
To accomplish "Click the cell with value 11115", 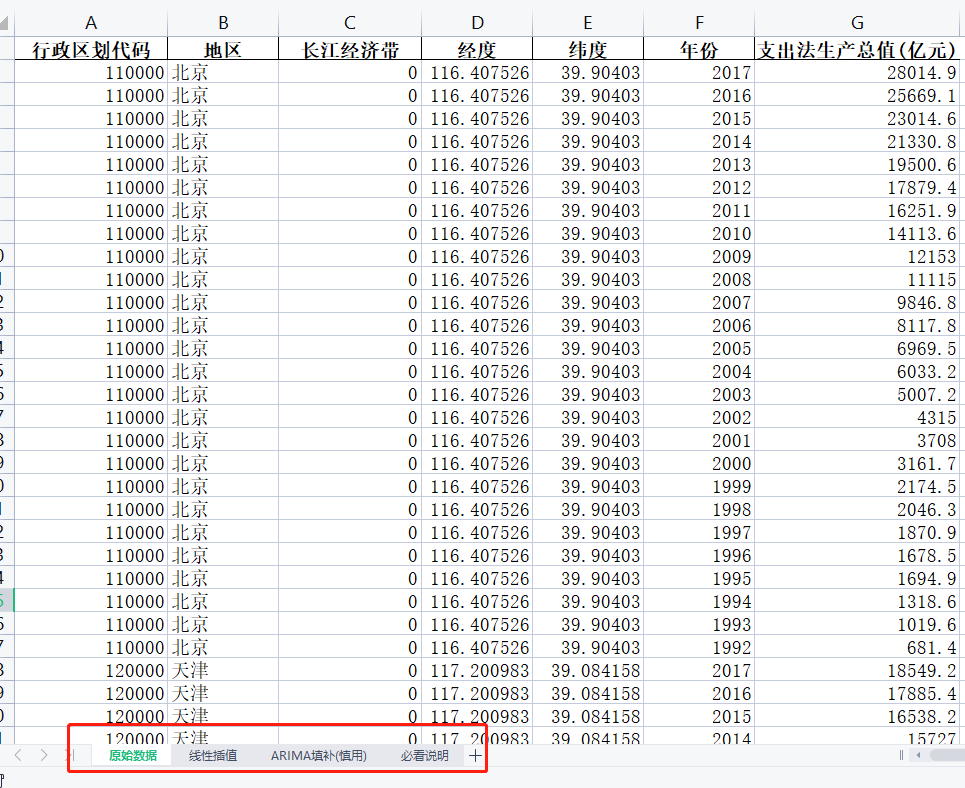I will tap(857, 279).
